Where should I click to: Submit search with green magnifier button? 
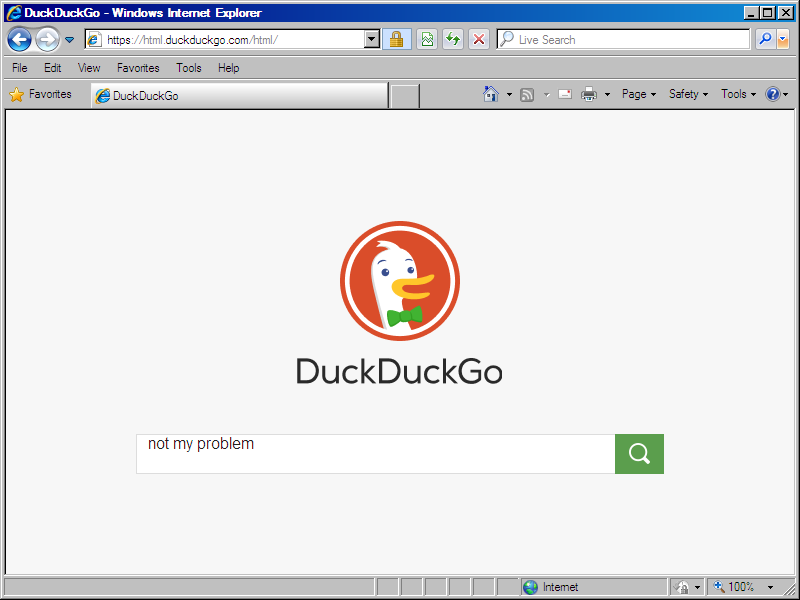[x=639, y=454]
